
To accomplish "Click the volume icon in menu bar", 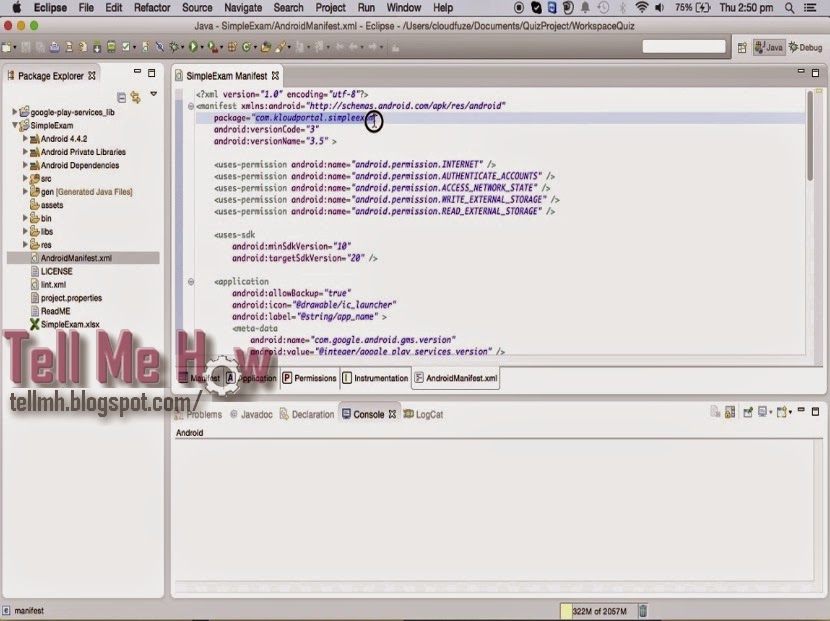I will [660, 7].
